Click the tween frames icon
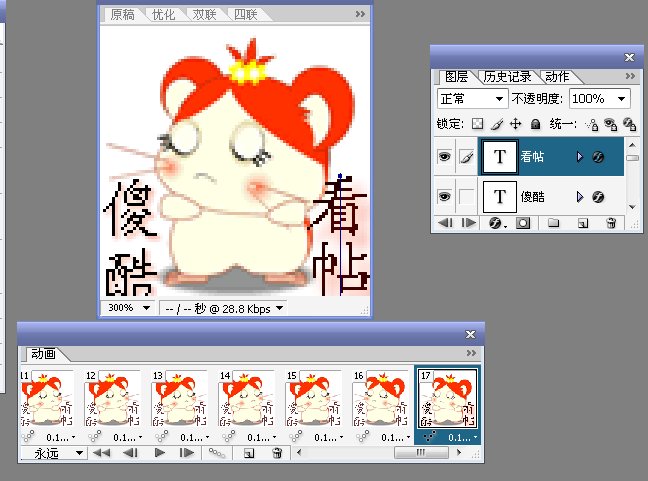The image size is (648, 481). [x=217, y=453]
